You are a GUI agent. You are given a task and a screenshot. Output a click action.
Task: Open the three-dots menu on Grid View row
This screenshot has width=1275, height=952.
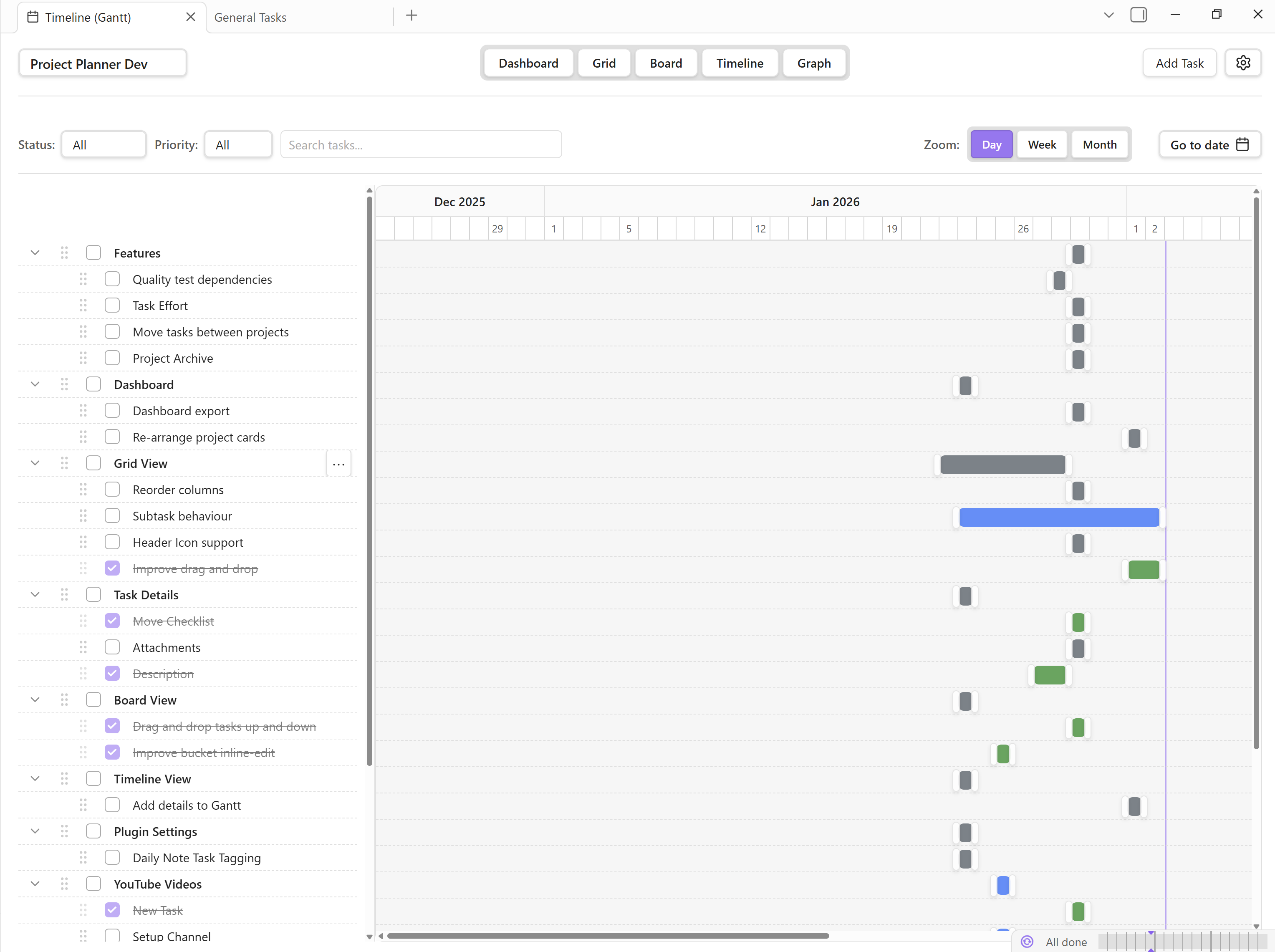[338, 464]
